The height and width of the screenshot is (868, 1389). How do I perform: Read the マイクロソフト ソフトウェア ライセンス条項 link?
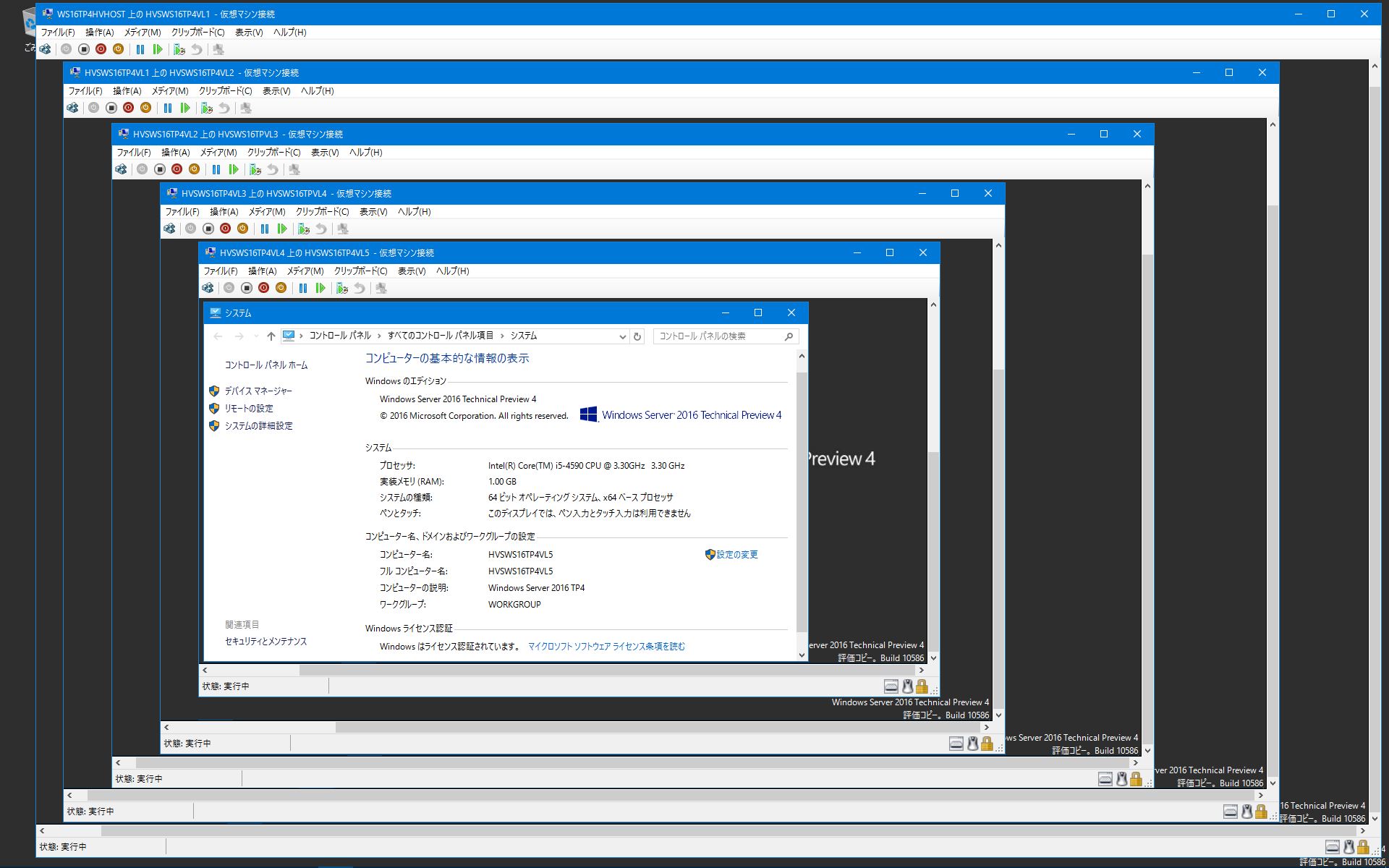(x=606, y=647)
